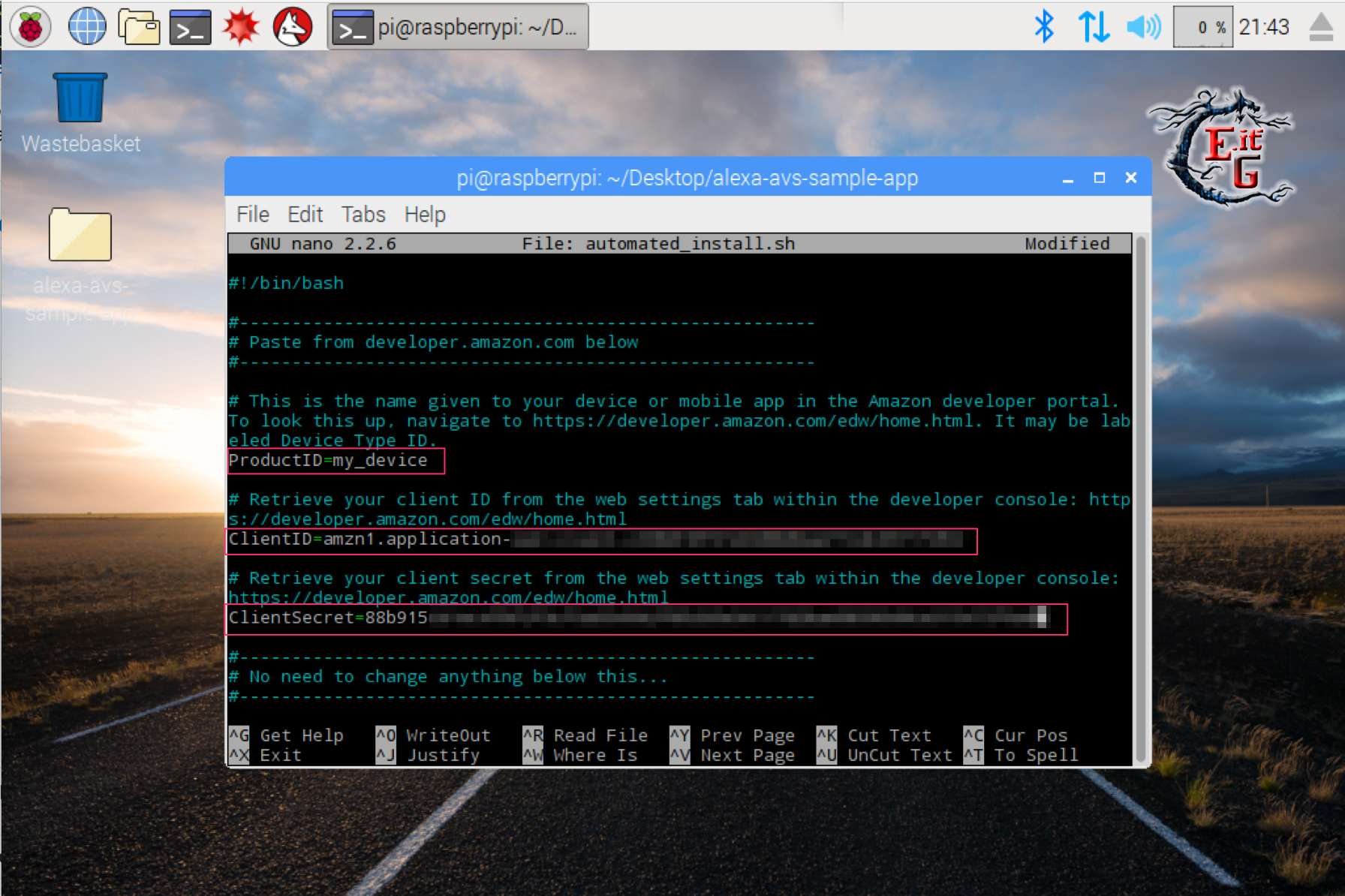
Task: Click '^R Read File' nano shortcut
Action: (585, 735)
